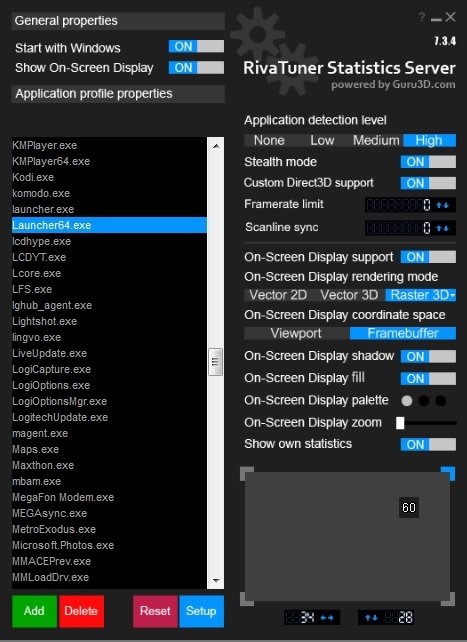This screenshot has height=642, width=467.
Task: Click the blue Setup button
Action: (201, 611)
